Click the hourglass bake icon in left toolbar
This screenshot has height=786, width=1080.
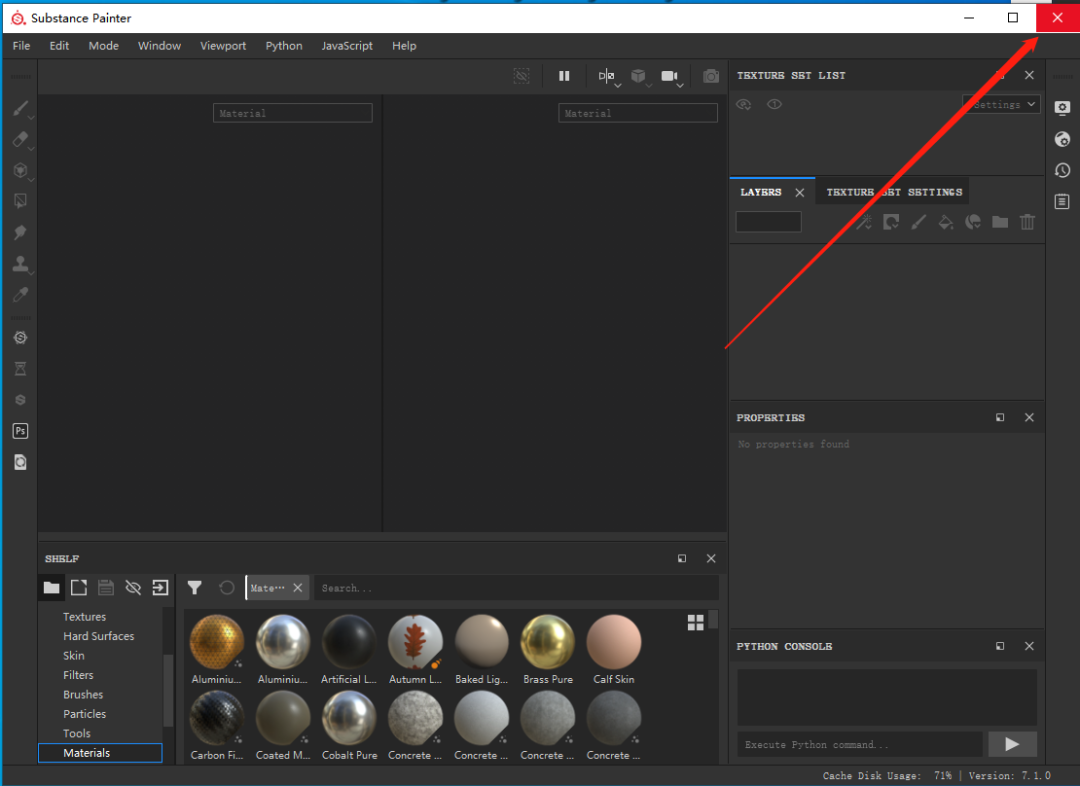point(20,369)
